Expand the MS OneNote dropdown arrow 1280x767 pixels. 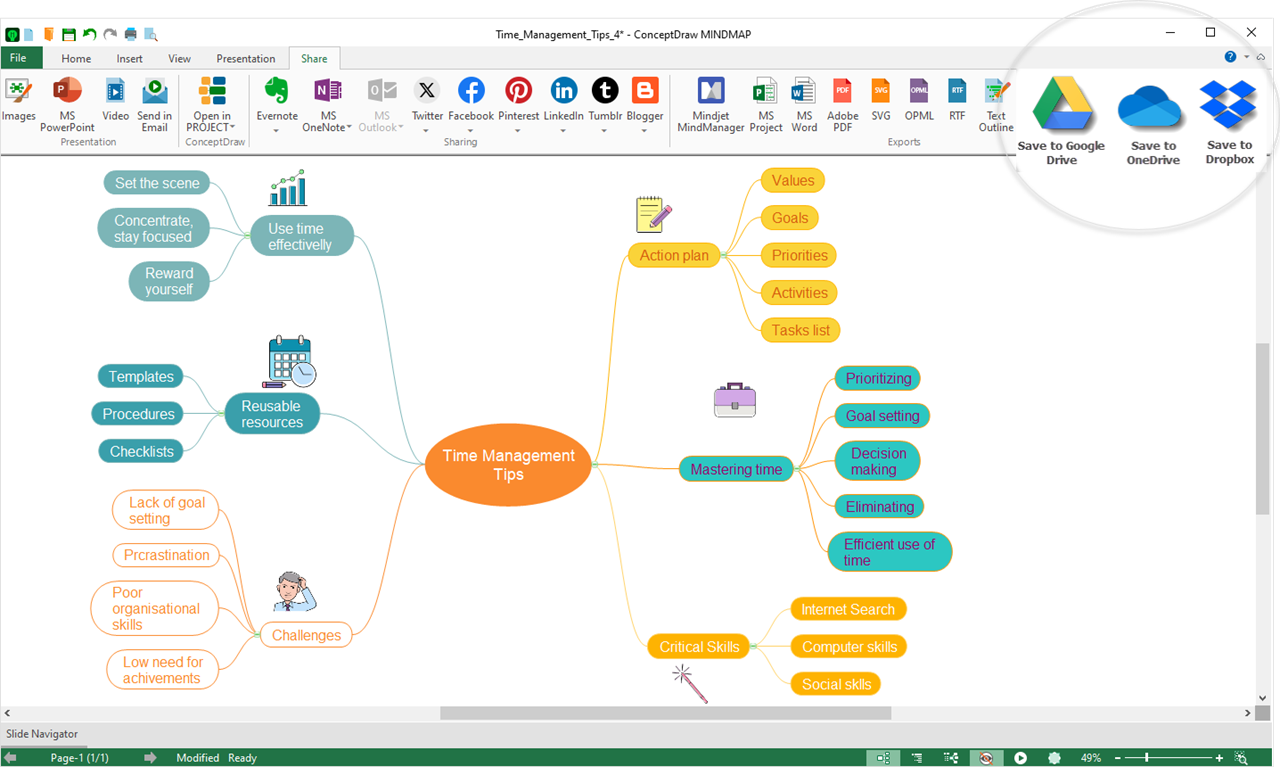[x=349, y=128]
